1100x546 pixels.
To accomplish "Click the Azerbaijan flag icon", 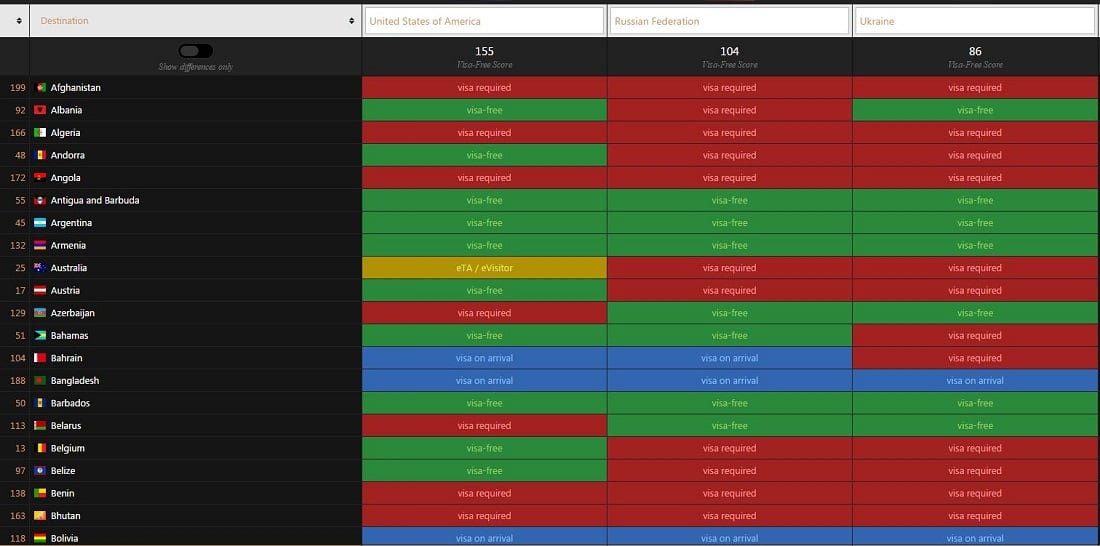I will [40, 313].
